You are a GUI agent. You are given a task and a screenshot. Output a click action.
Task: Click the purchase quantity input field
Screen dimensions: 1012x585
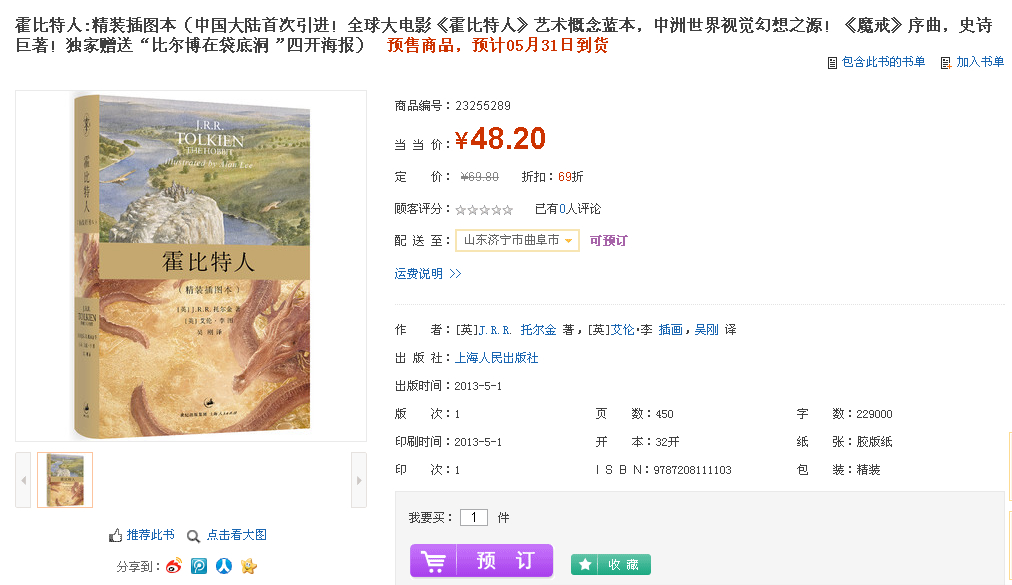coord(473,517)
